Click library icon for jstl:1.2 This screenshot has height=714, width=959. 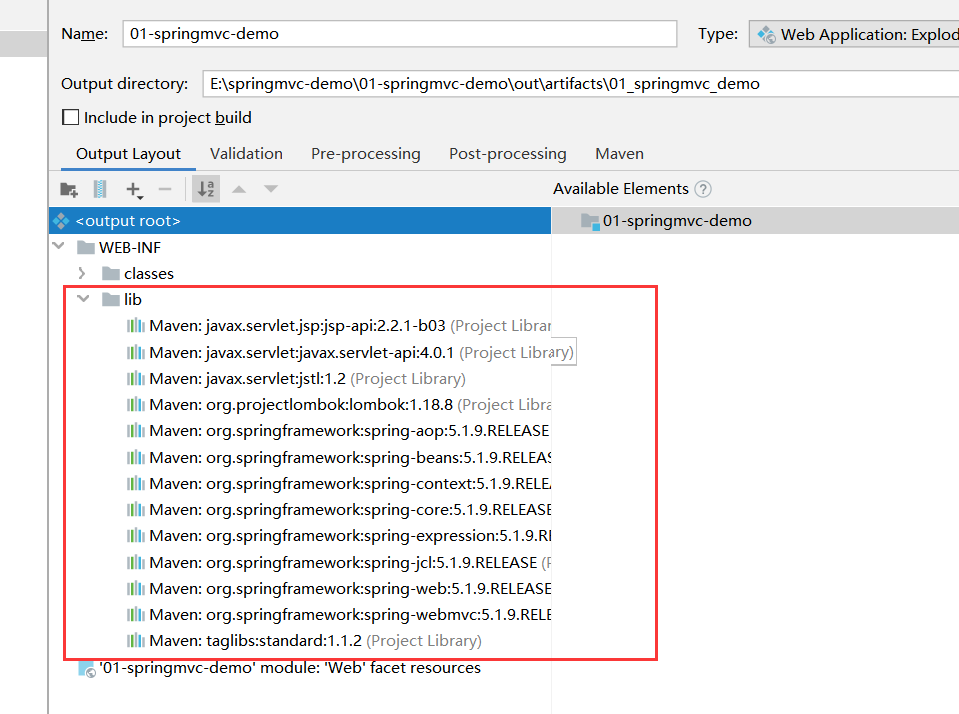tap(136, 379)
